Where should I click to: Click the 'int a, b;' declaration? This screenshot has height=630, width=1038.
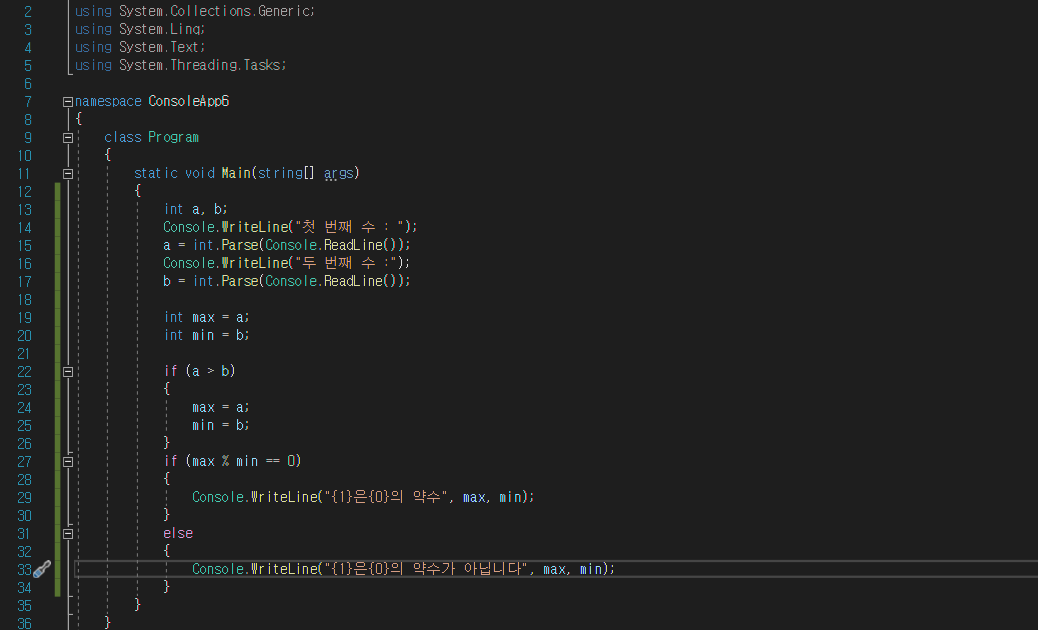coord(195,209)
